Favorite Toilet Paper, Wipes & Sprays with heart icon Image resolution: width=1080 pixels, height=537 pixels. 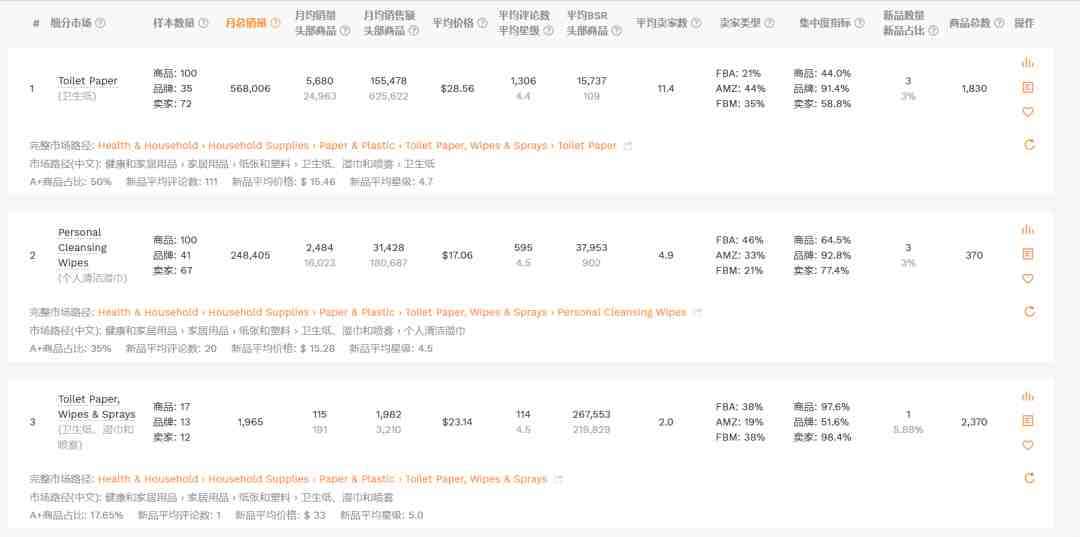(1028, 445)
